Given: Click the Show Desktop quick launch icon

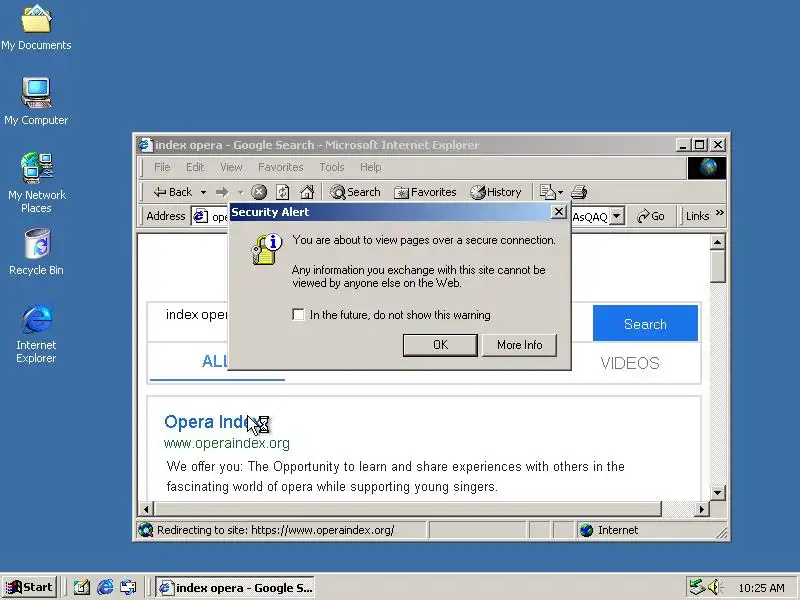Looking at the screenshot, I should coord(82,587).
